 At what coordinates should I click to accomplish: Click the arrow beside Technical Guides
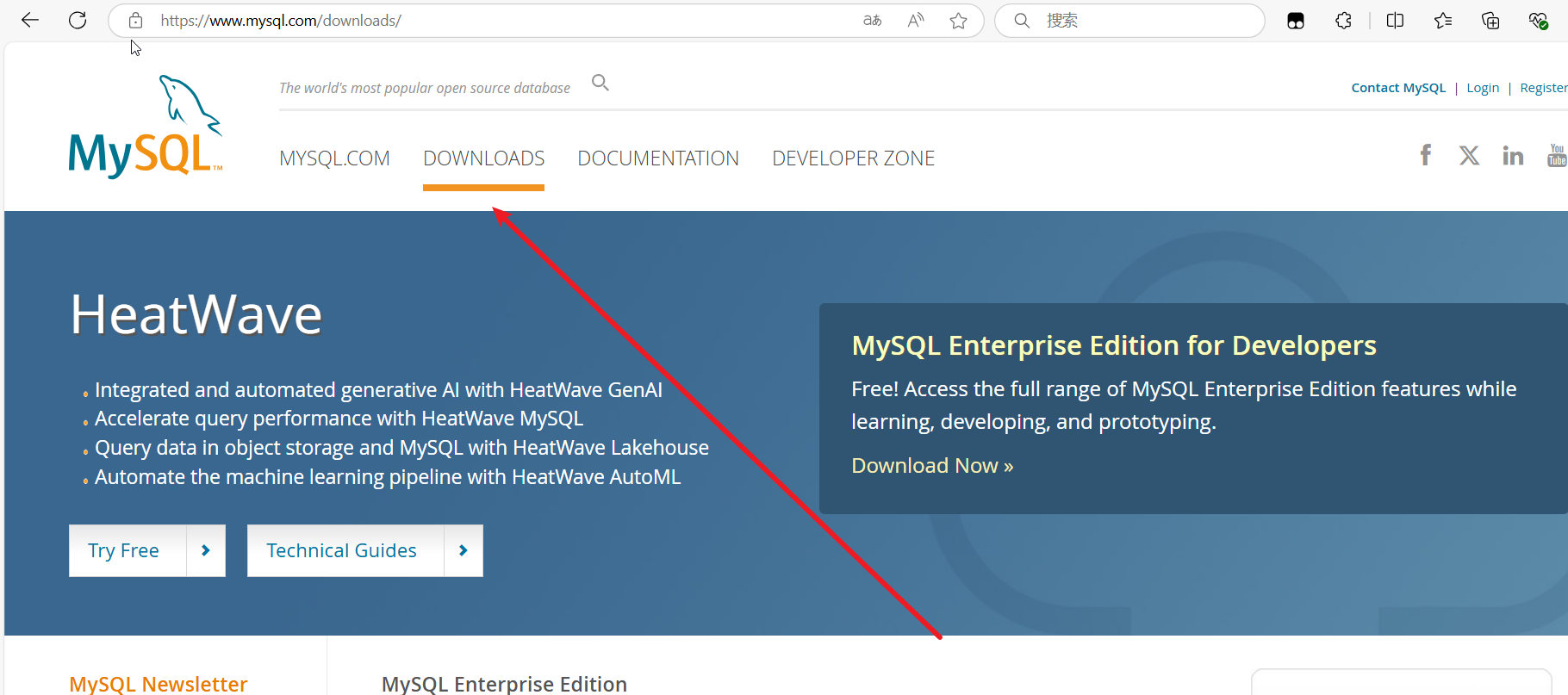click(x=464, y=550)
